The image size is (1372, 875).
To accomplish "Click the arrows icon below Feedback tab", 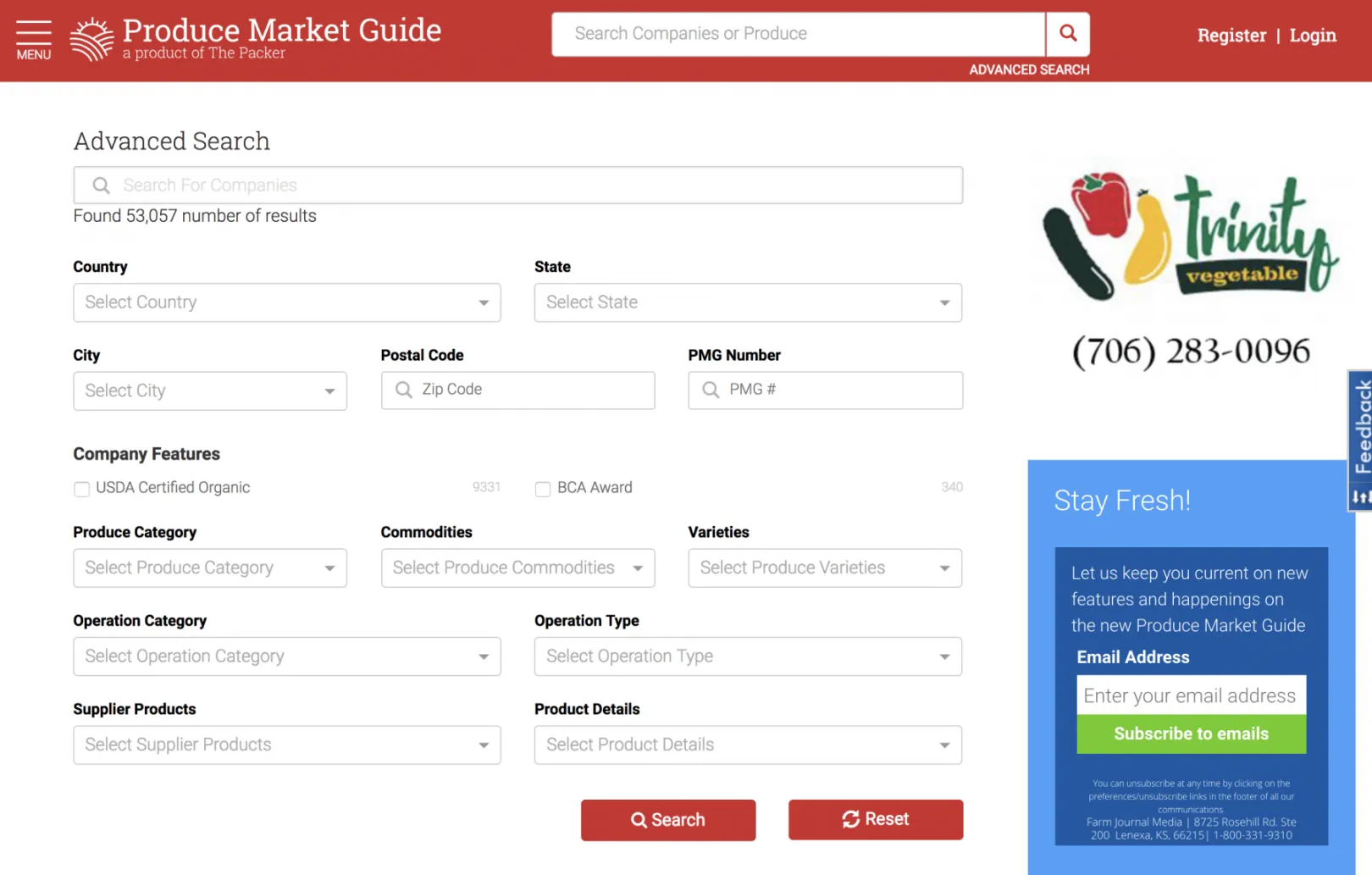I will coord(1361,497).
